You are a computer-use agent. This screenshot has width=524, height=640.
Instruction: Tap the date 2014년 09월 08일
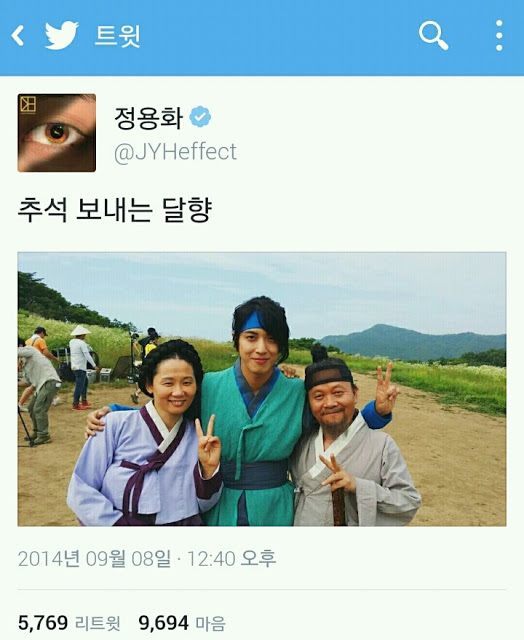[x=94, y=558]
